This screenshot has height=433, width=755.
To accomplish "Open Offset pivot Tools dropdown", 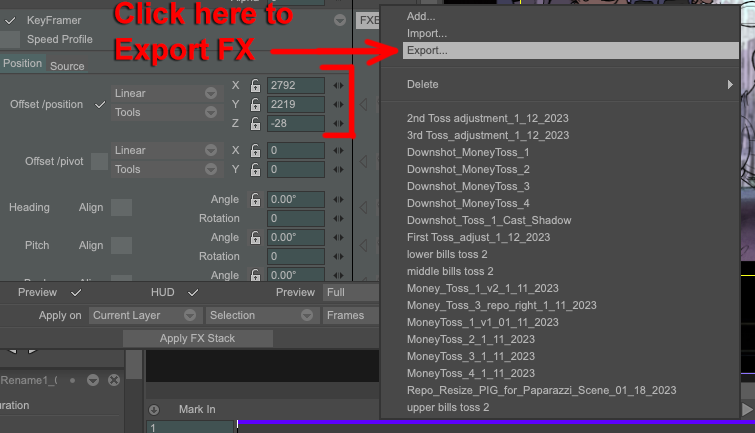I will [167, 170].
